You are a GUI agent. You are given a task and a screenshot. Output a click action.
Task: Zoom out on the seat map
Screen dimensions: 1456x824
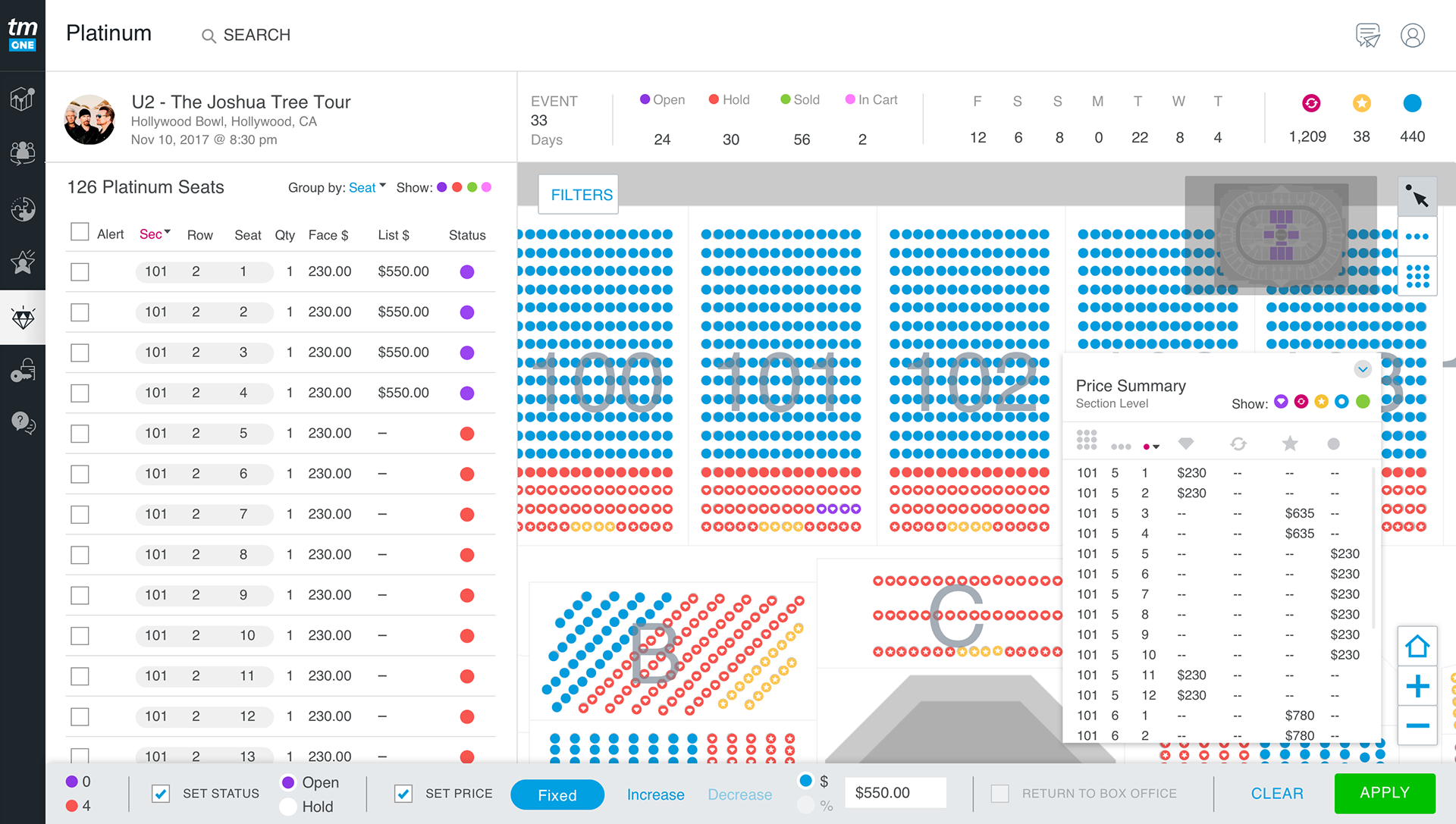coord(1417,725)
